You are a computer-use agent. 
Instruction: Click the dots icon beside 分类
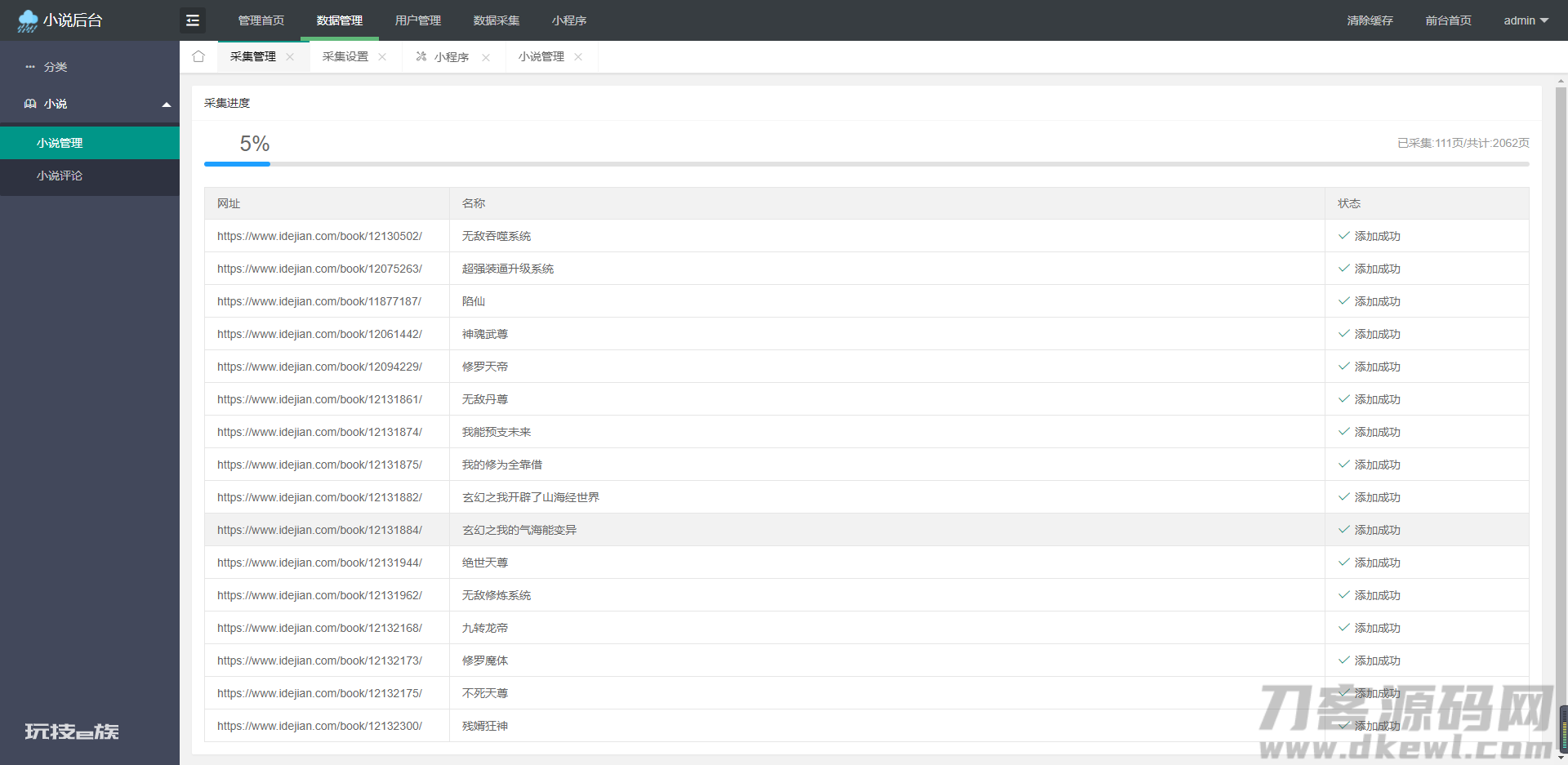(x=30, y=67)
